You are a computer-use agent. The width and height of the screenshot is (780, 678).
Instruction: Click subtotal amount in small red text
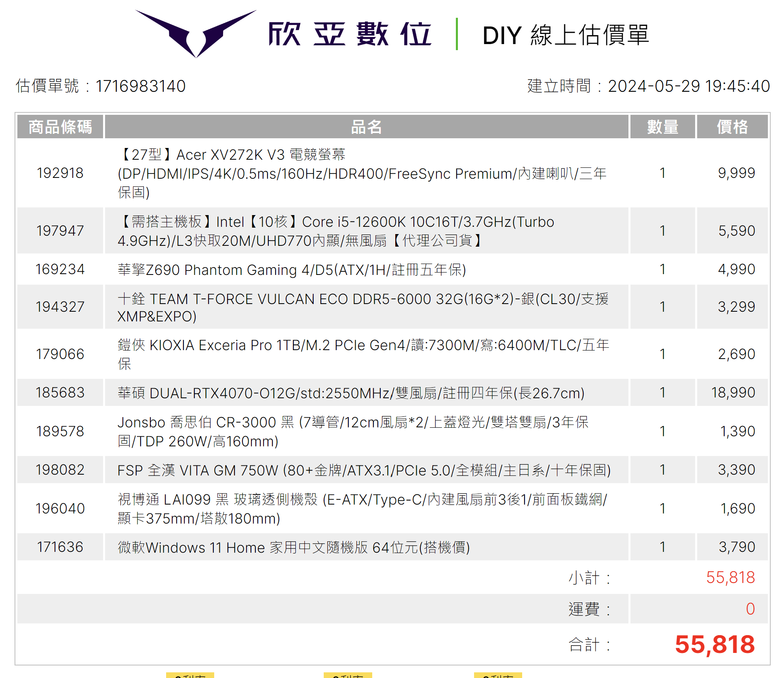pos(730,578)
